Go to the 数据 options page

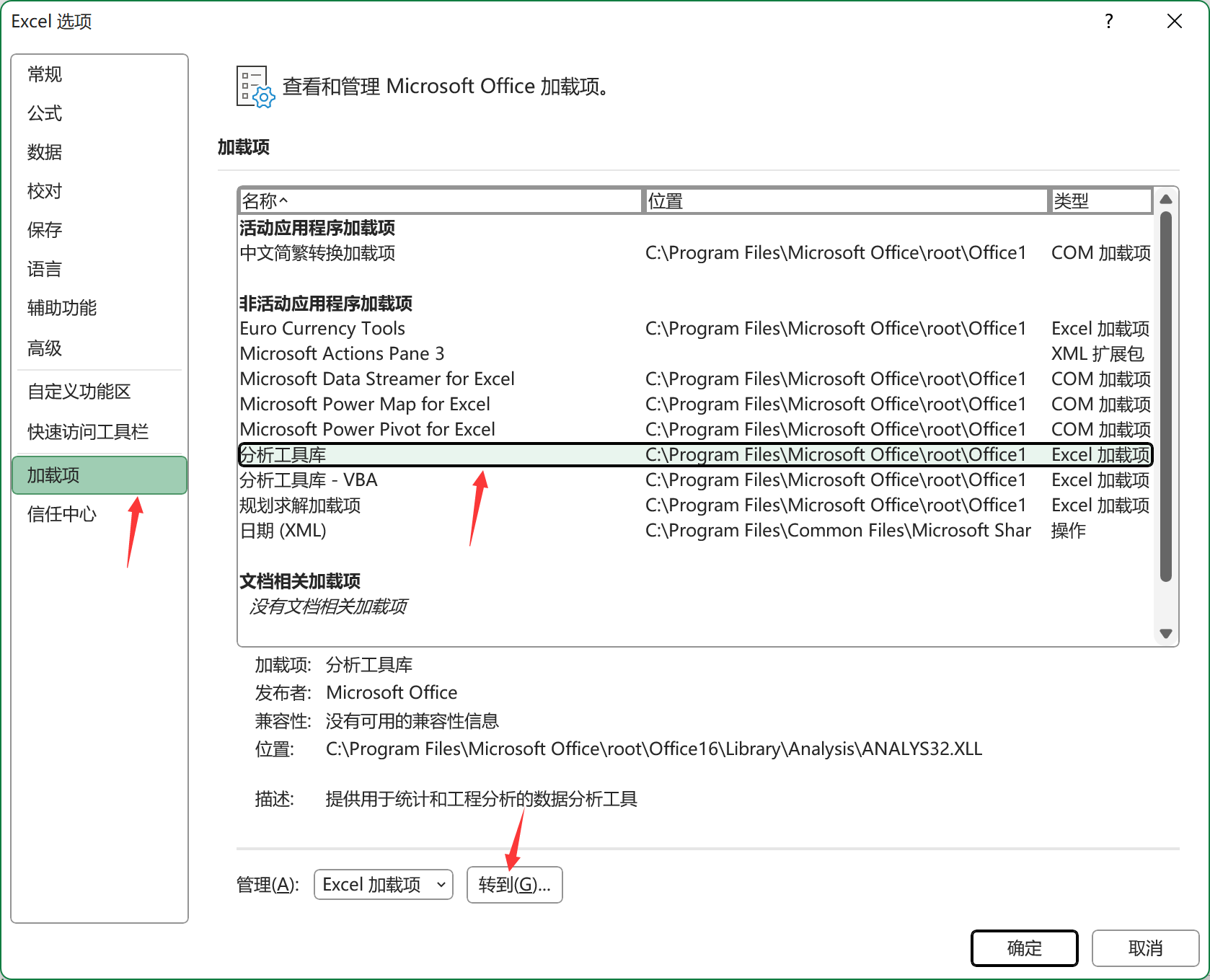click(100, 152)
